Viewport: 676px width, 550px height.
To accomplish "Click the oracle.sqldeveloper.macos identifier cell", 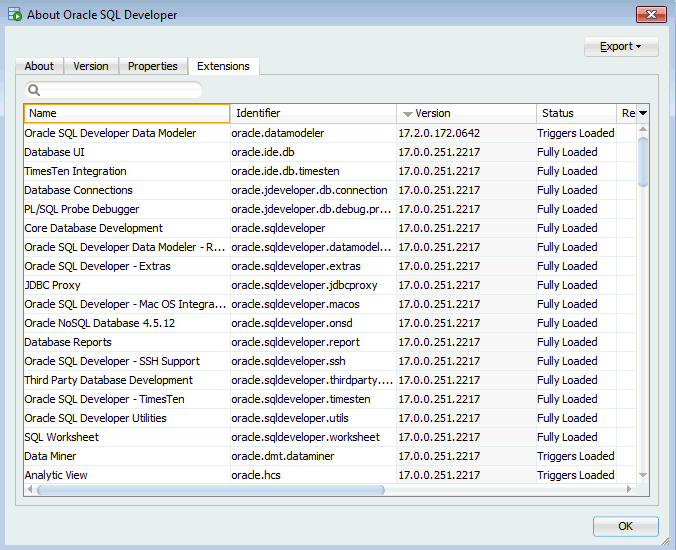I will pos(313,304).
